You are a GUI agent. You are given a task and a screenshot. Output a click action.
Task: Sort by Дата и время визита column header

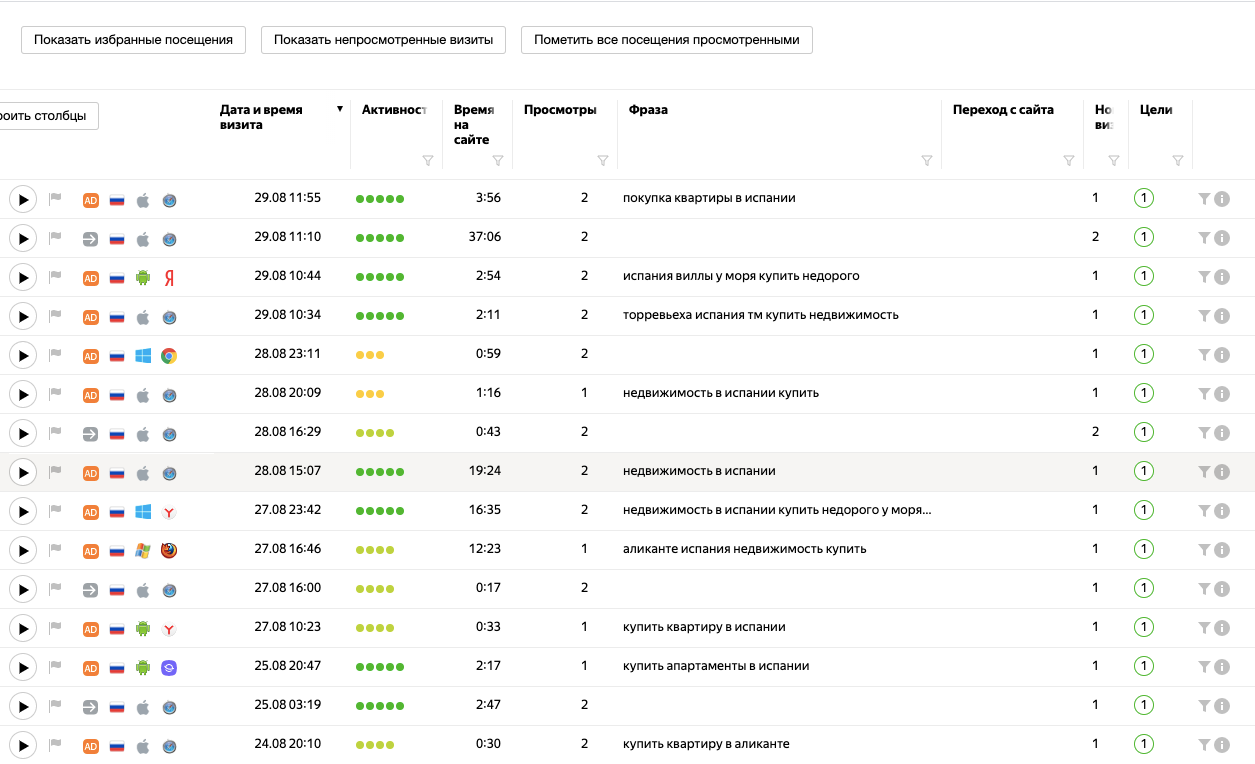261,117
